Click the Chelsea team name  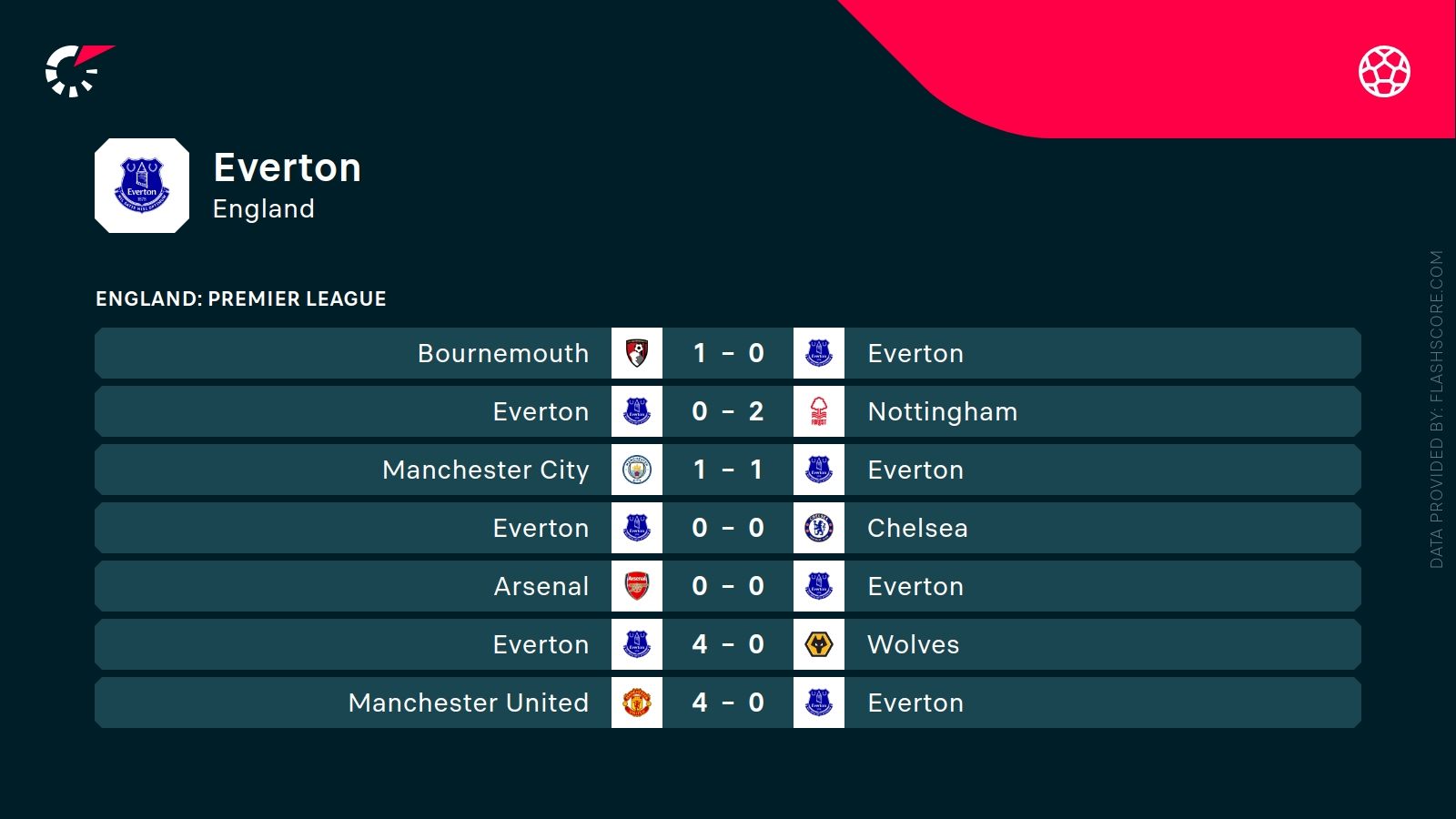(917, 528)
